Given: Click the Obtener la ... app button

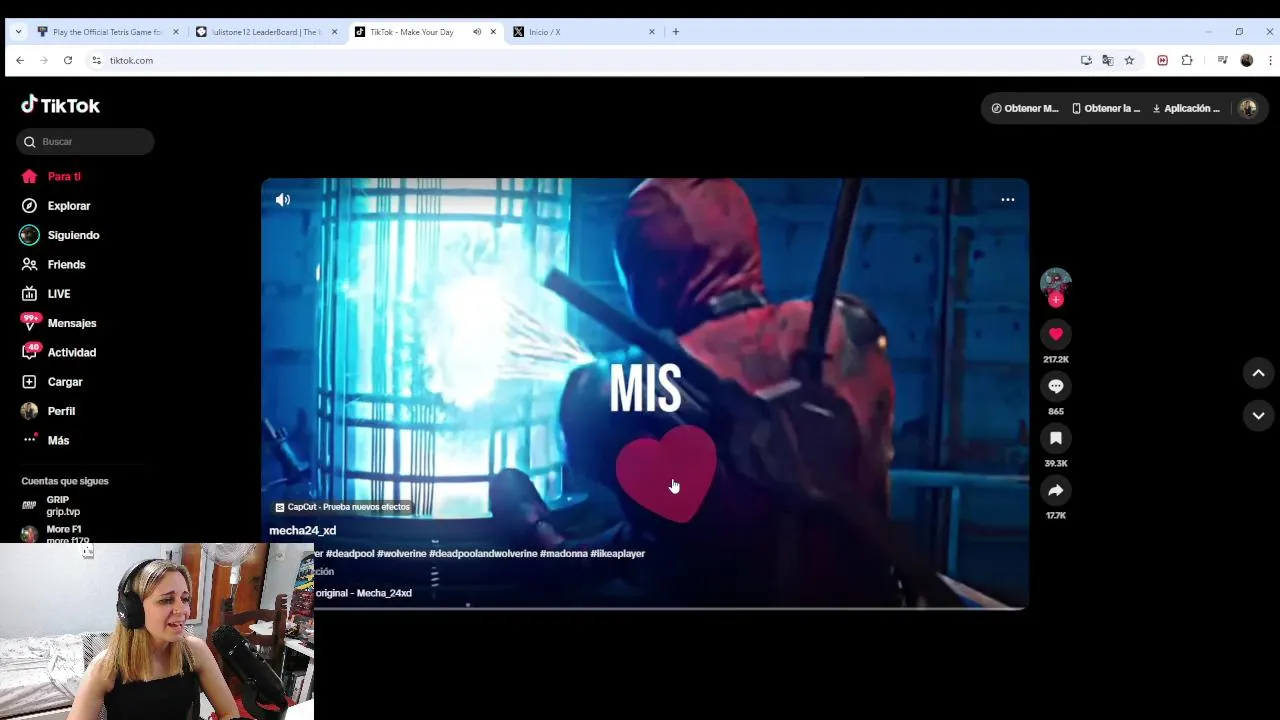Looking at the screenshot, I should point(1105,108).
